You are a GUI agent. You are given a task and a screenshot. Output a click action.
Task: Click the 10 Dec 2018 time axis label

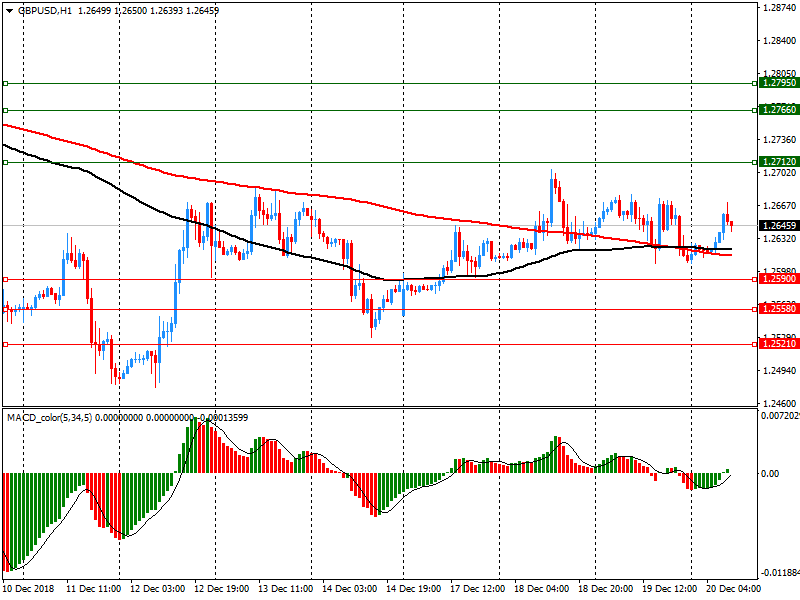pyautogui.click(x=28, y=588)
